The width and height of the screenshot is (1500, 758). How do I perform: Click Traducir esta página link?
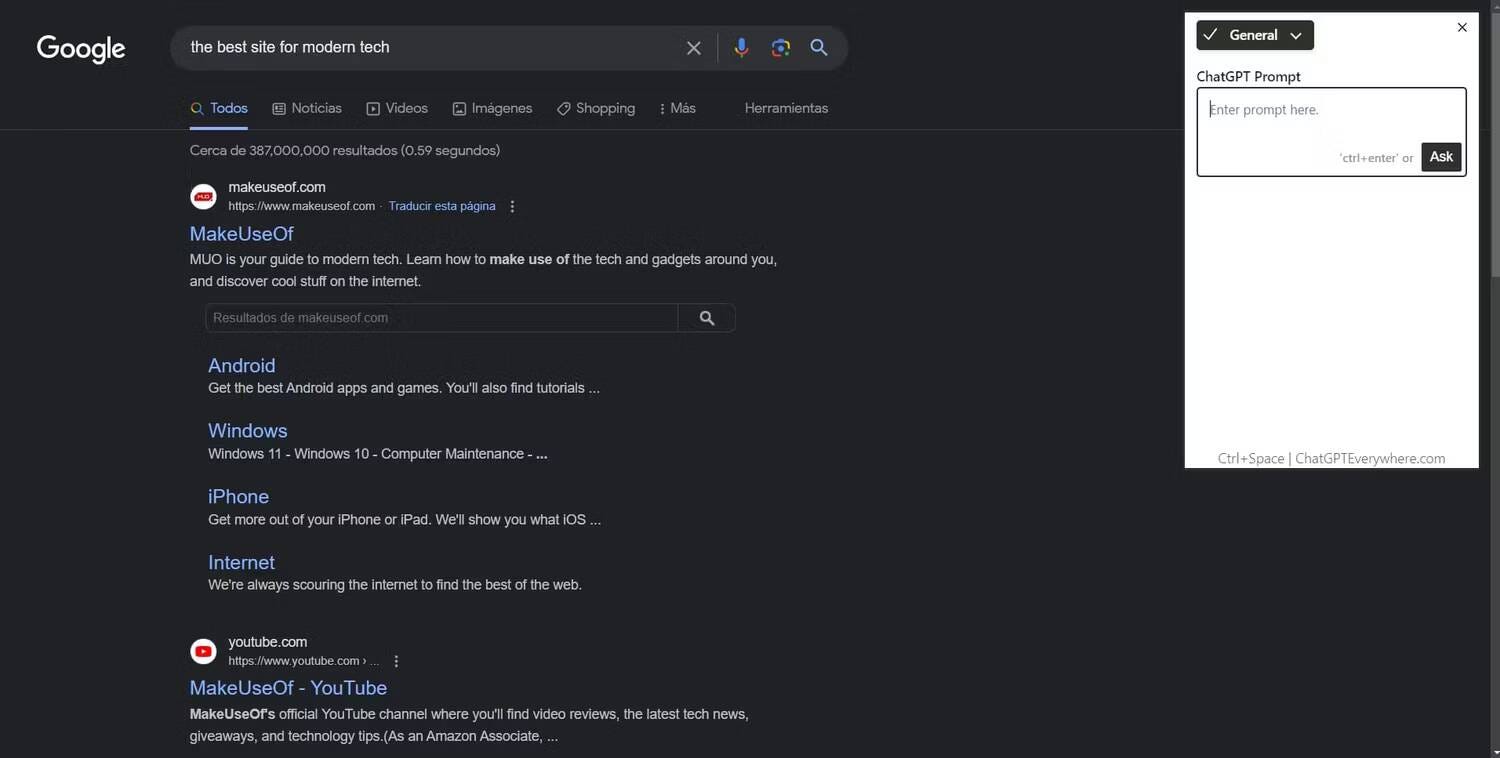click(442, 206)
